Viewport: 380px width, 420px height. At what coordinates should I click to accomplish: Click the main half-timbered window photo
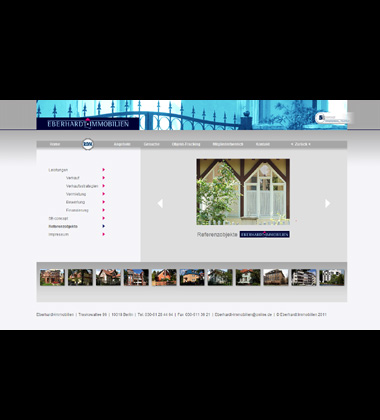[x=243, y=192]
